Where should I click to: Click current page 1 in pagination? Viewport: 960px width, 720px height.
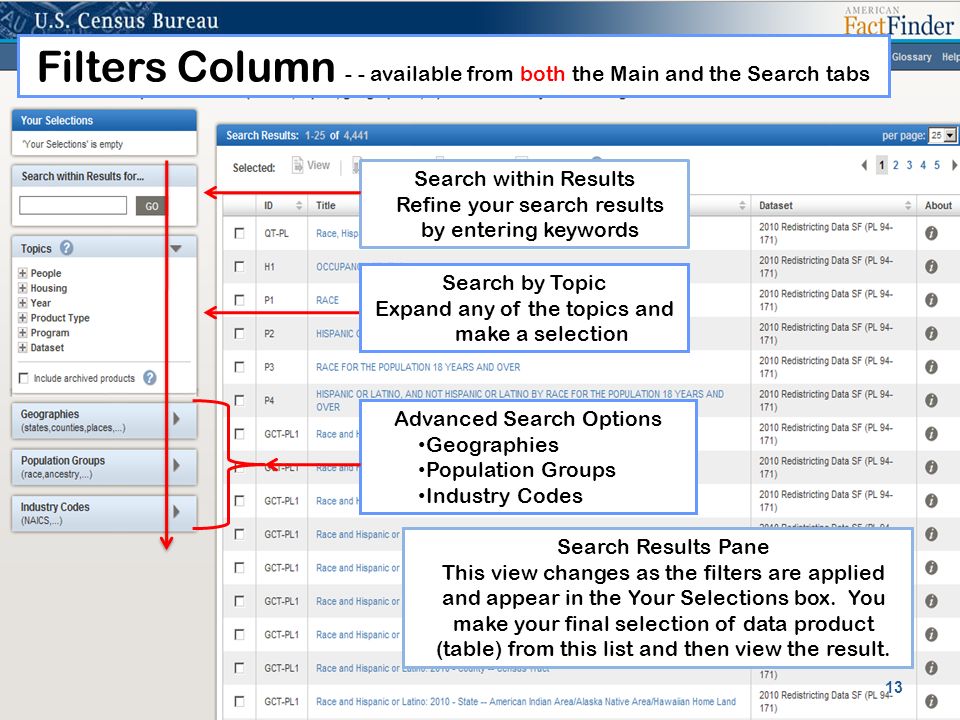click(x=881, y=165)
